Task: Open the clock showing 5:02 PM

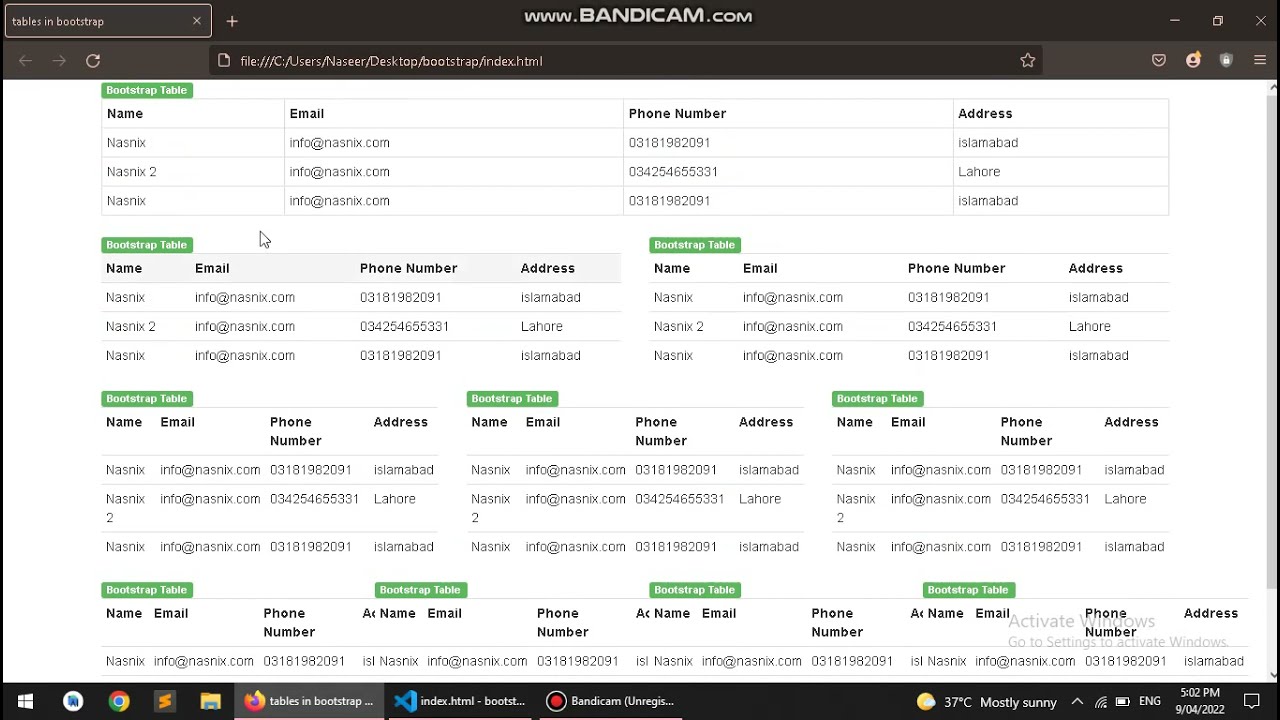Action: (x=1200, y=701)
